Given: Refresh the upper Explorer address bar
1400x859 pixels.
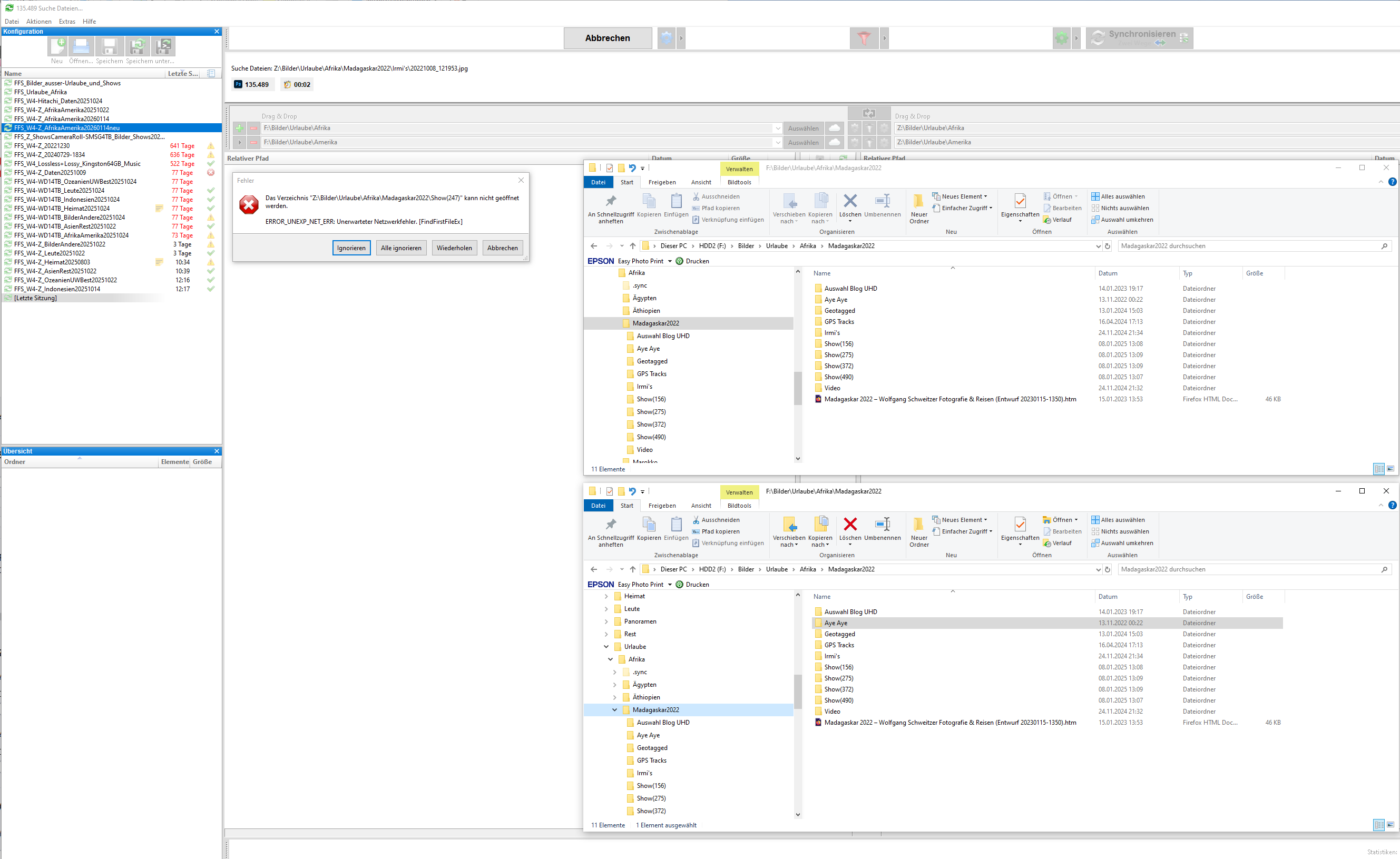Looking at the screenshot, I should 1107,246.
